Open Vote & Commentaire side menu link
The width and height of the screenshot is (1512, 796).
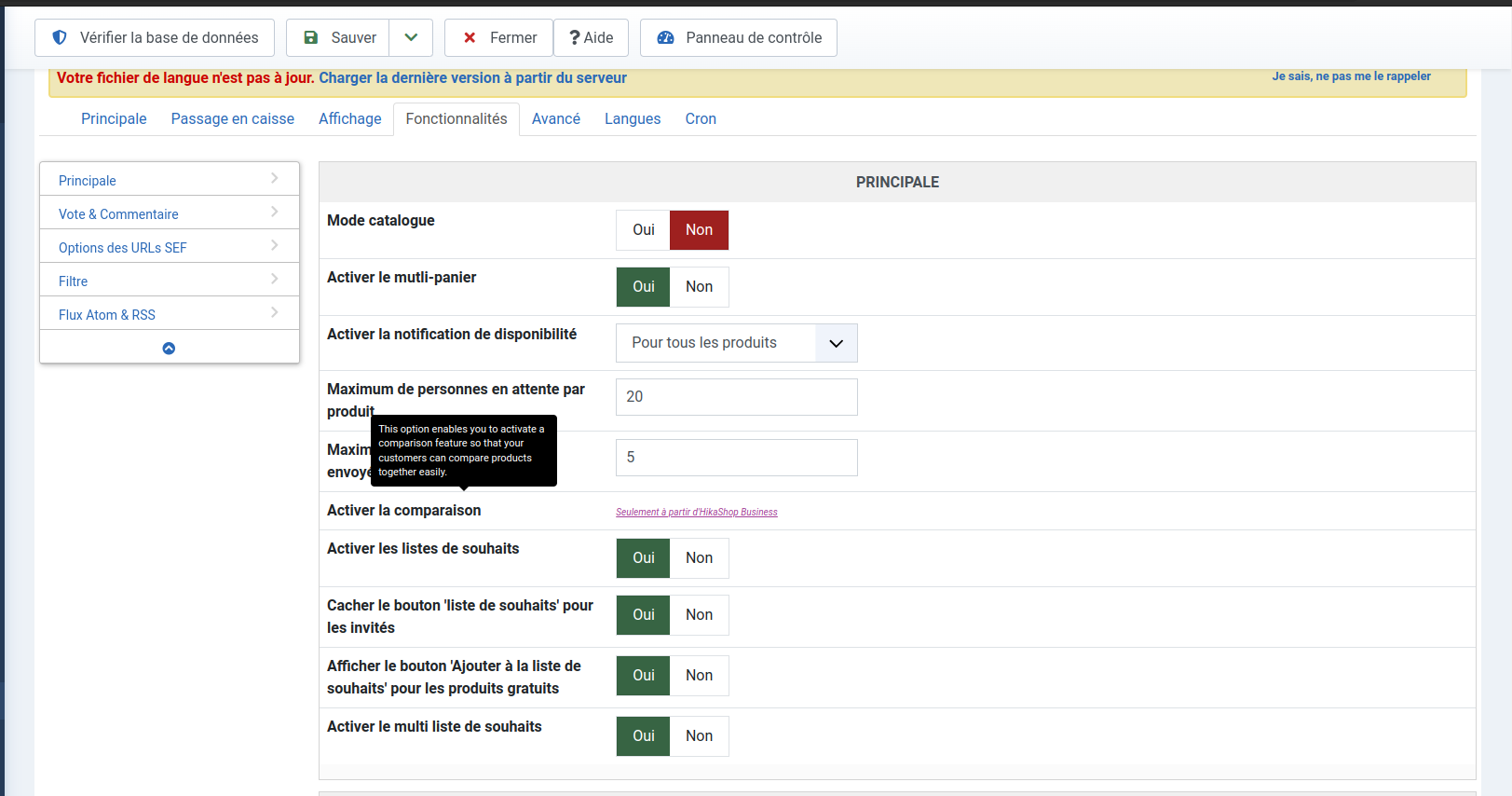click(118, 214)
